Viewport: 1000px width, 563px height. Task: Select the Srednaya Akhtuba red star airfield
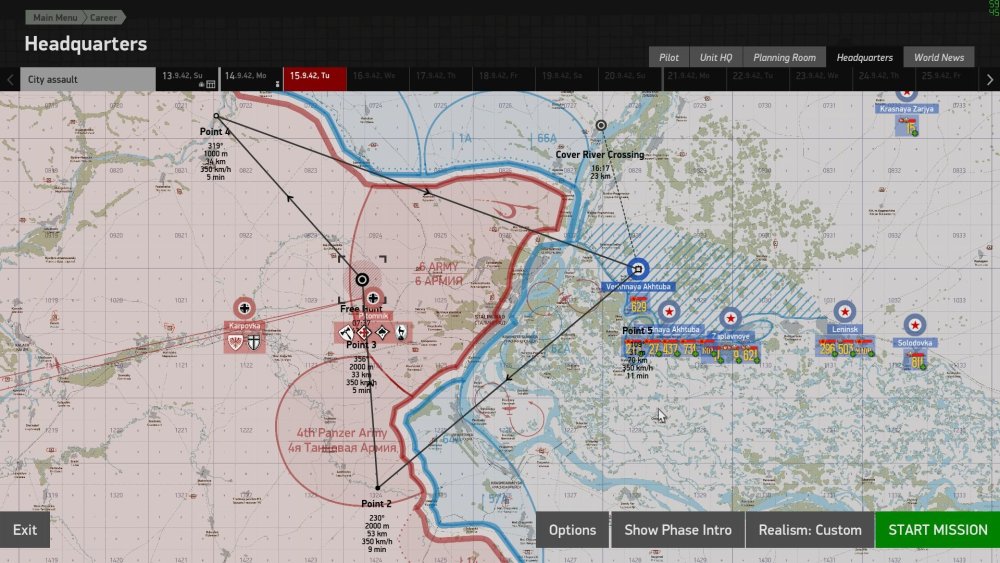[668, 312]
